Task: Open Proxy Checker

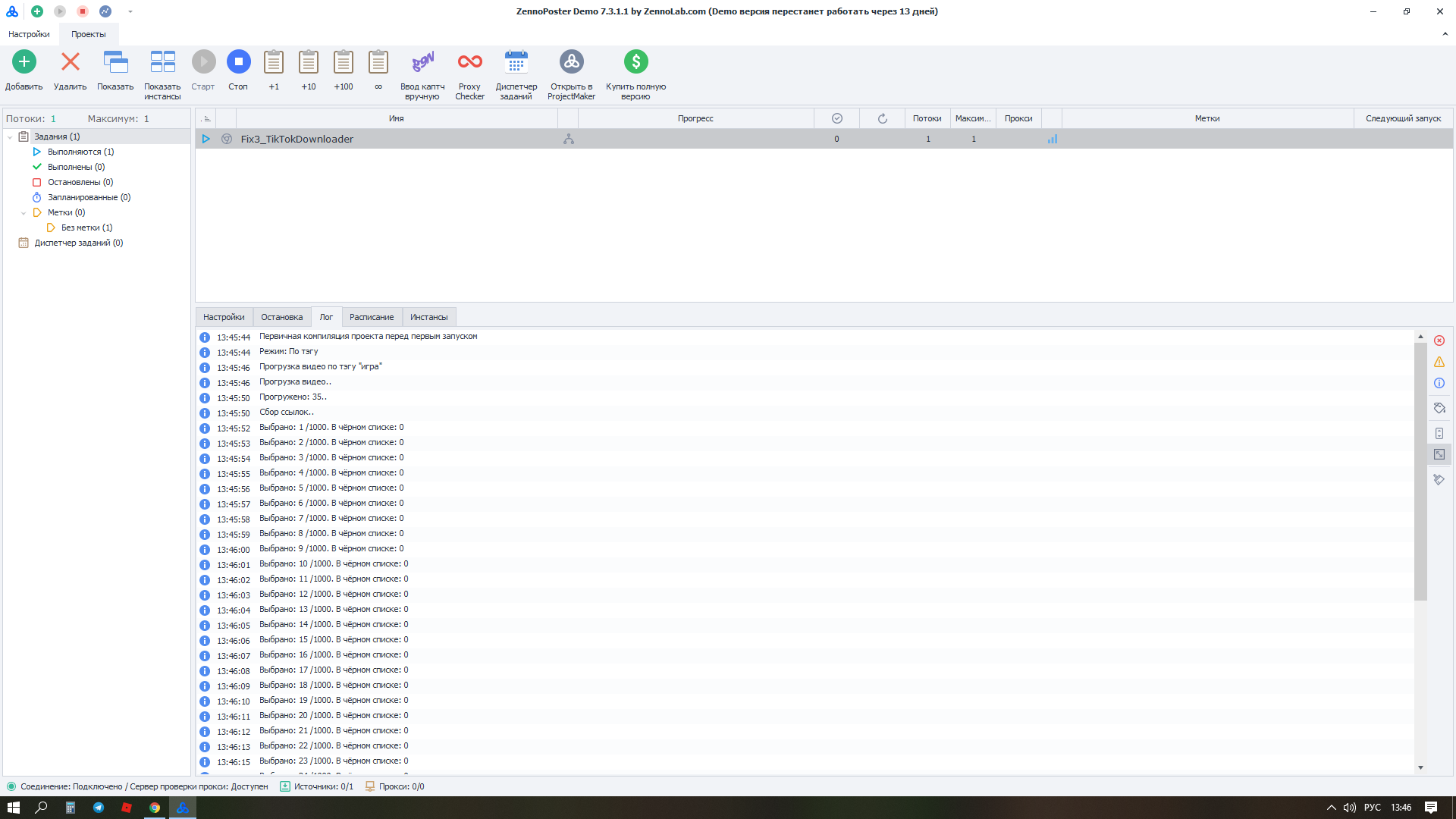Action: pyautogui.click(x=469, y=62)
